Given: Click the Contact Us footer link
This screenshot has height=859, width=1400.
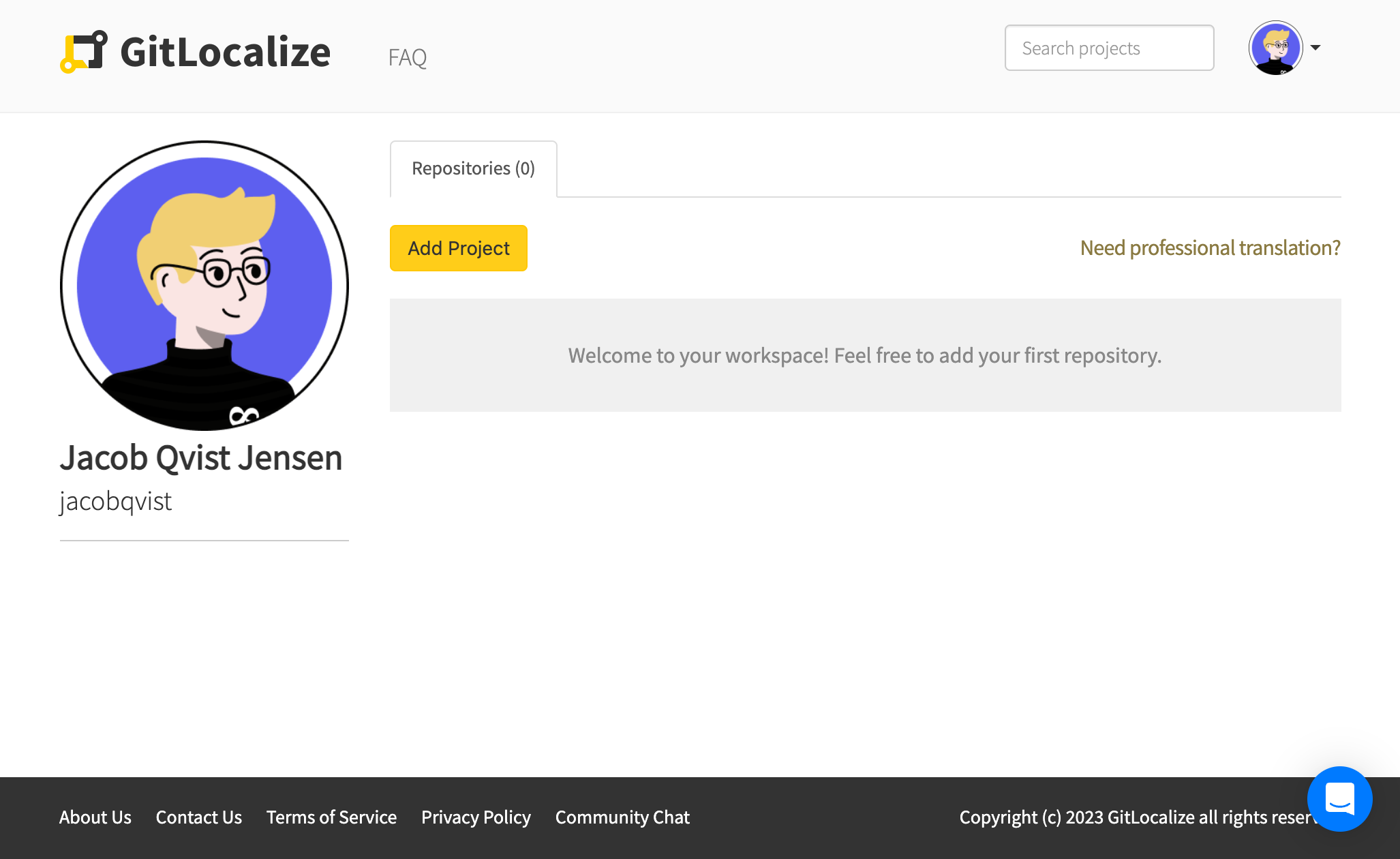Looking at the screenshot, I should click(199, 817).
